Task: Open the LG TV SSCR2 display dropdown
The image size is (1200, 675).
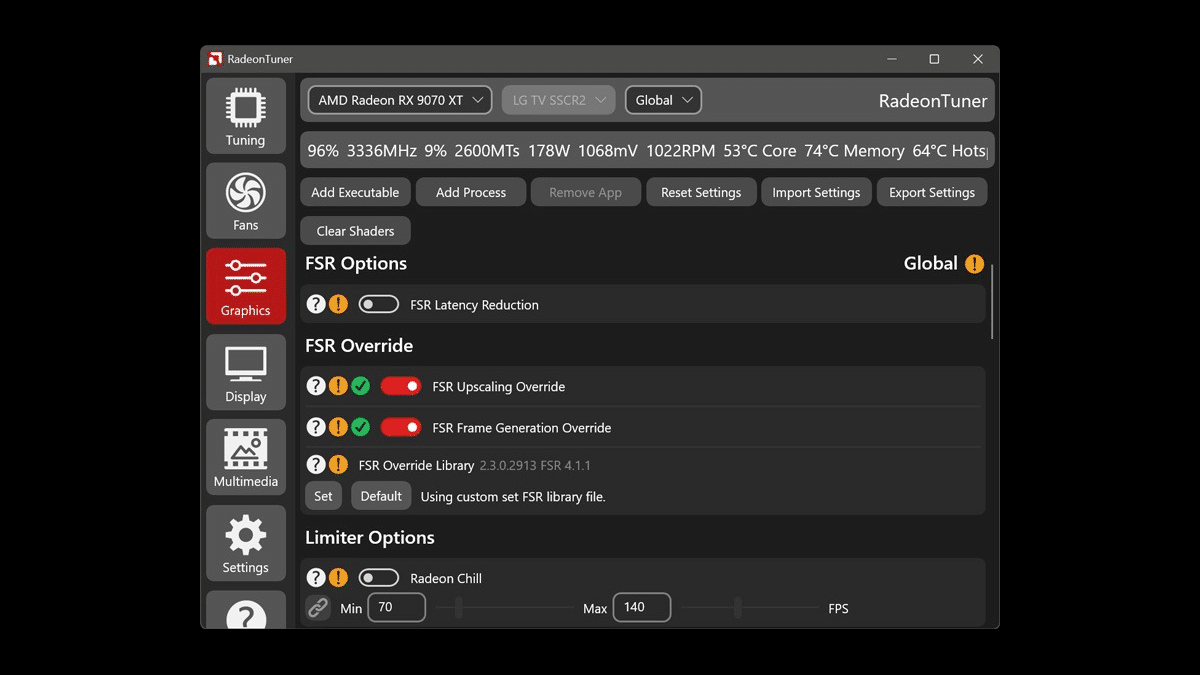Action: click(559, 100)
